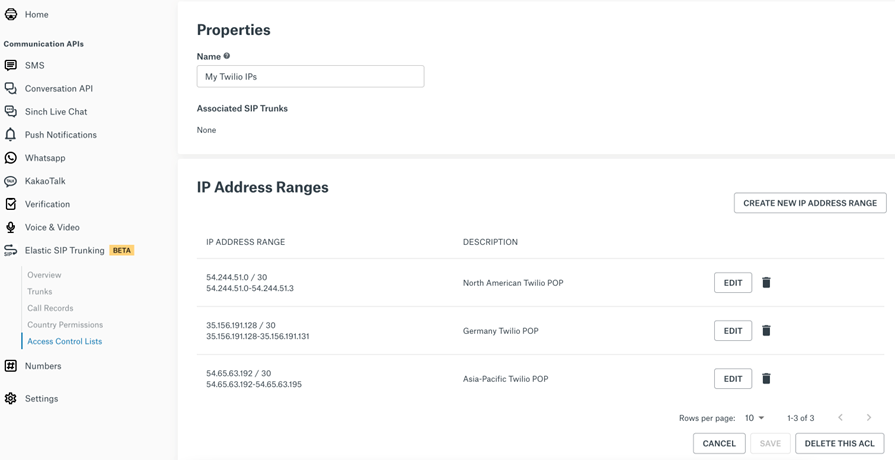Click Create New IP Address Range
This screenshot has width=895, height=460.
(809, 203)
